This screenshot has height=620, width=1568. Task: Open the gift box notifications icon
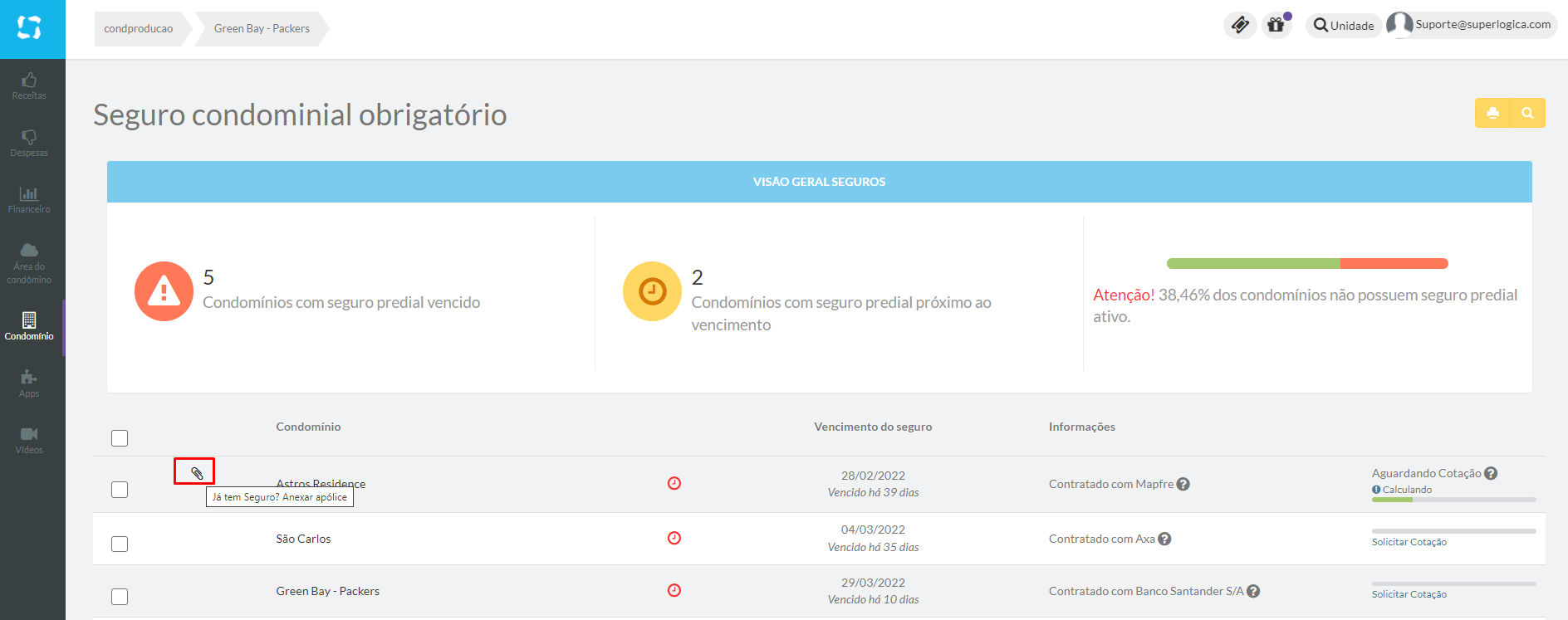1276,26
